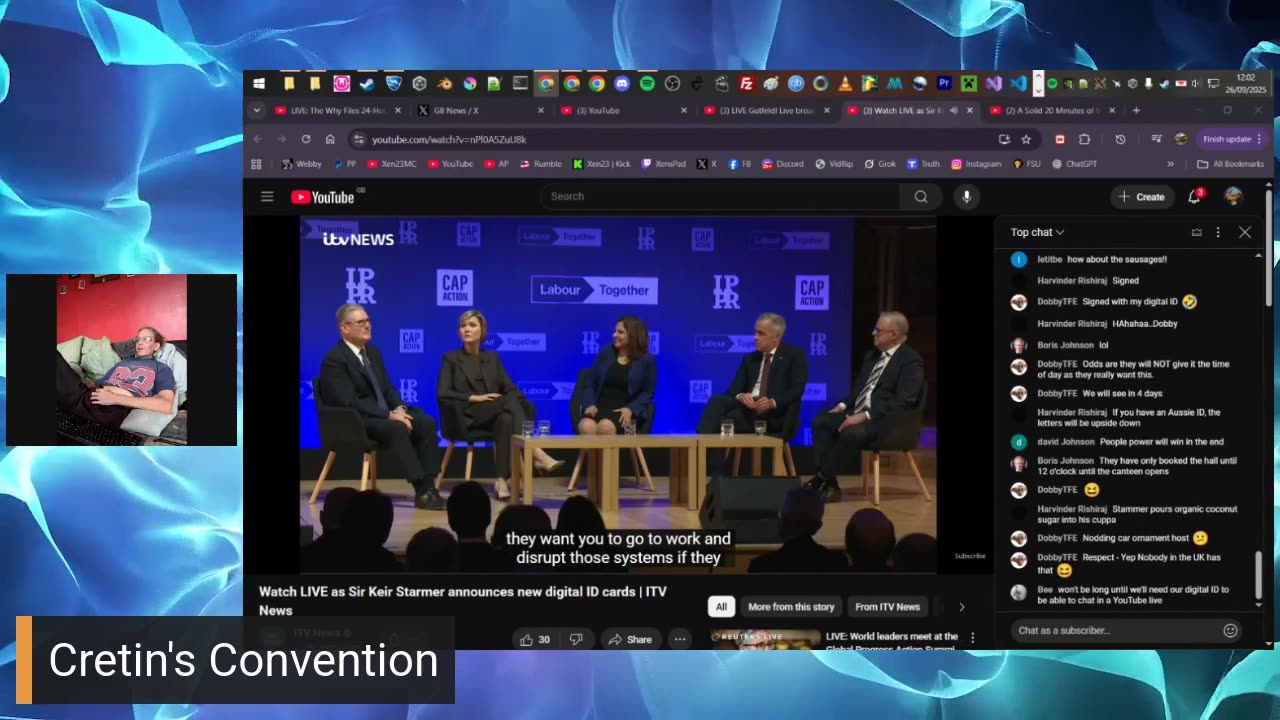Click the YouTube search field
The height and width of the screenshot is (720, 1280).
720,196
